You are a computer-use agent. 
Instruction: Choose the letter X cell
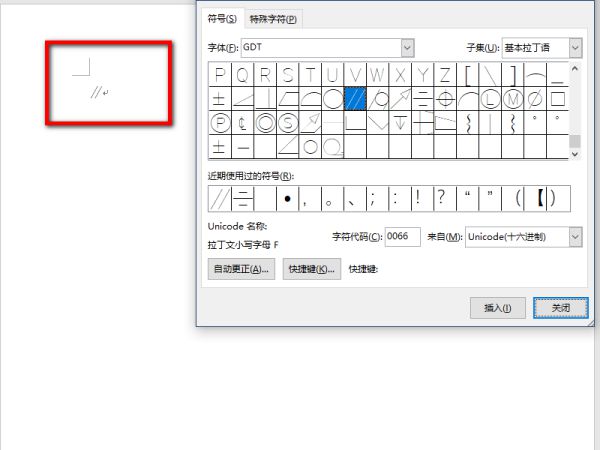pyautogui.click(x=400, y=75)
